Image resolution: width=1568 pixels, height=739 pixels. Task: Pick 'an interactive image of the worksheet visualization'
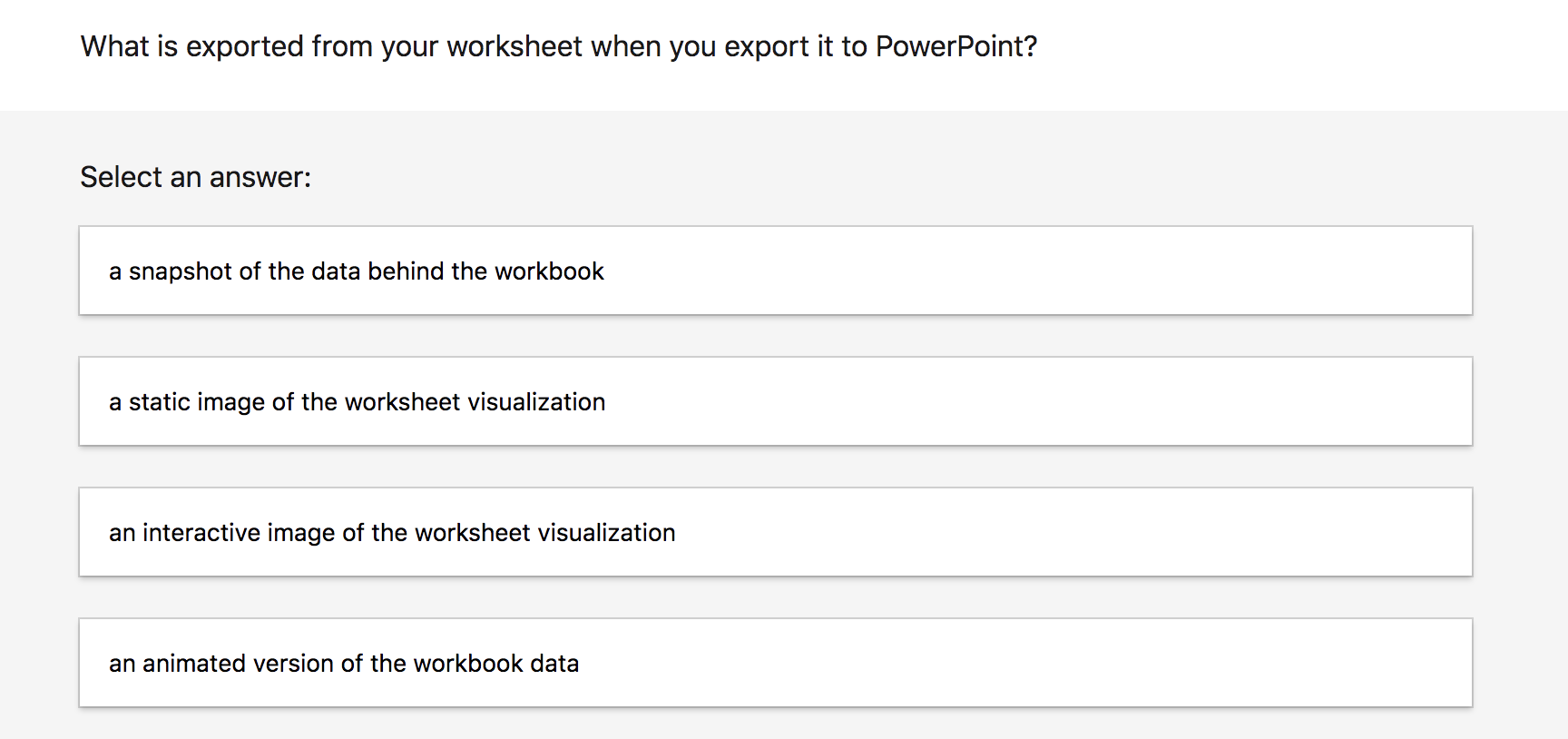click(776, 532)
